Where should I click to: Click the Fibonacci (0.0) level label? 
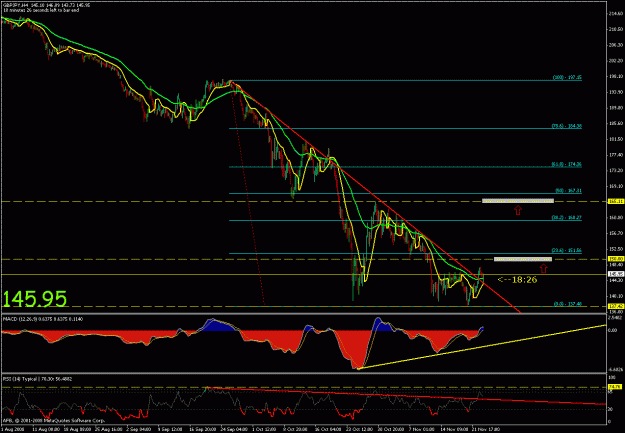(568, 304)
